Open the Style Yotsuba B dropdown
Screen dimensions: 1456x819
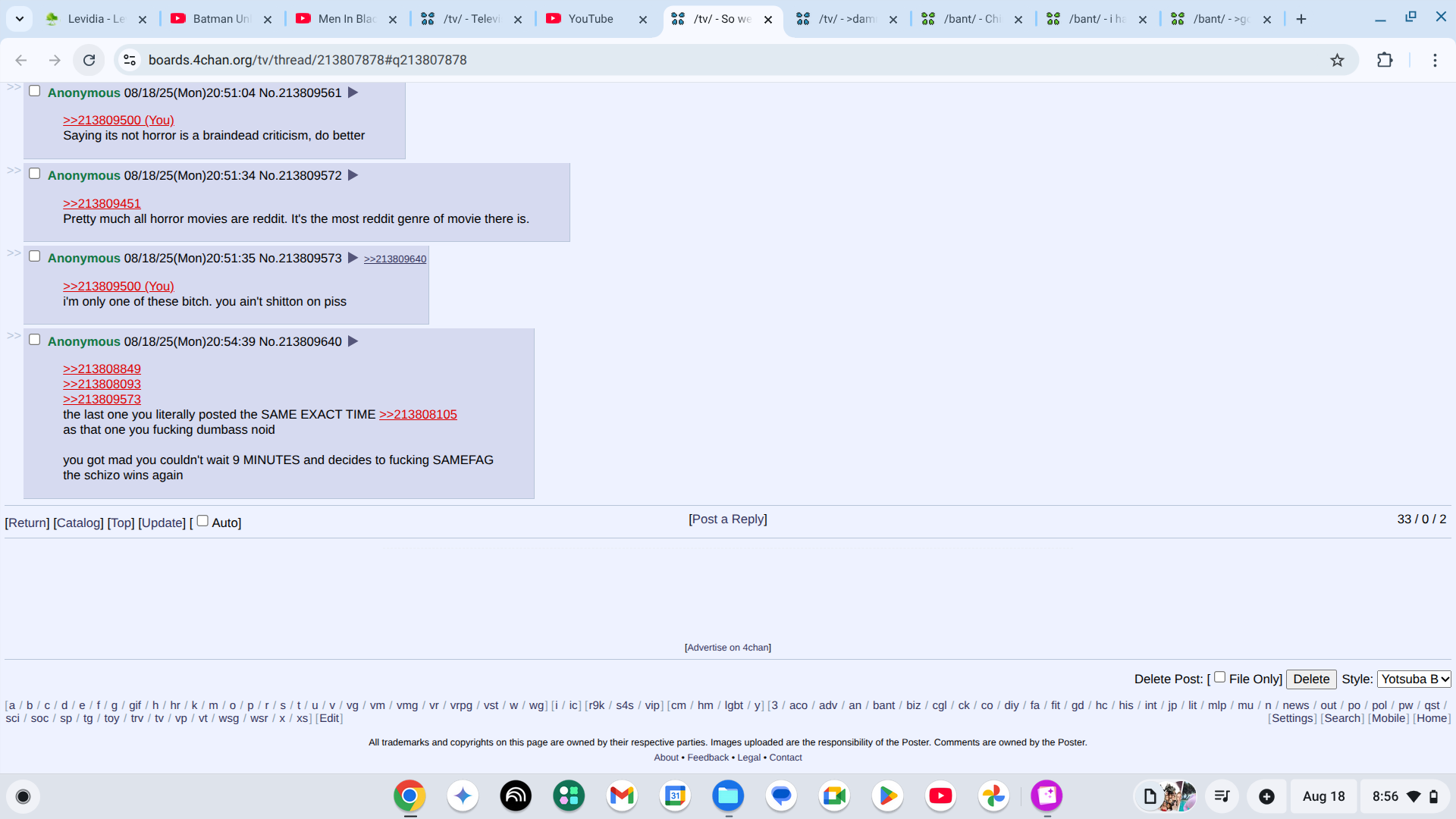[1414, 679]
